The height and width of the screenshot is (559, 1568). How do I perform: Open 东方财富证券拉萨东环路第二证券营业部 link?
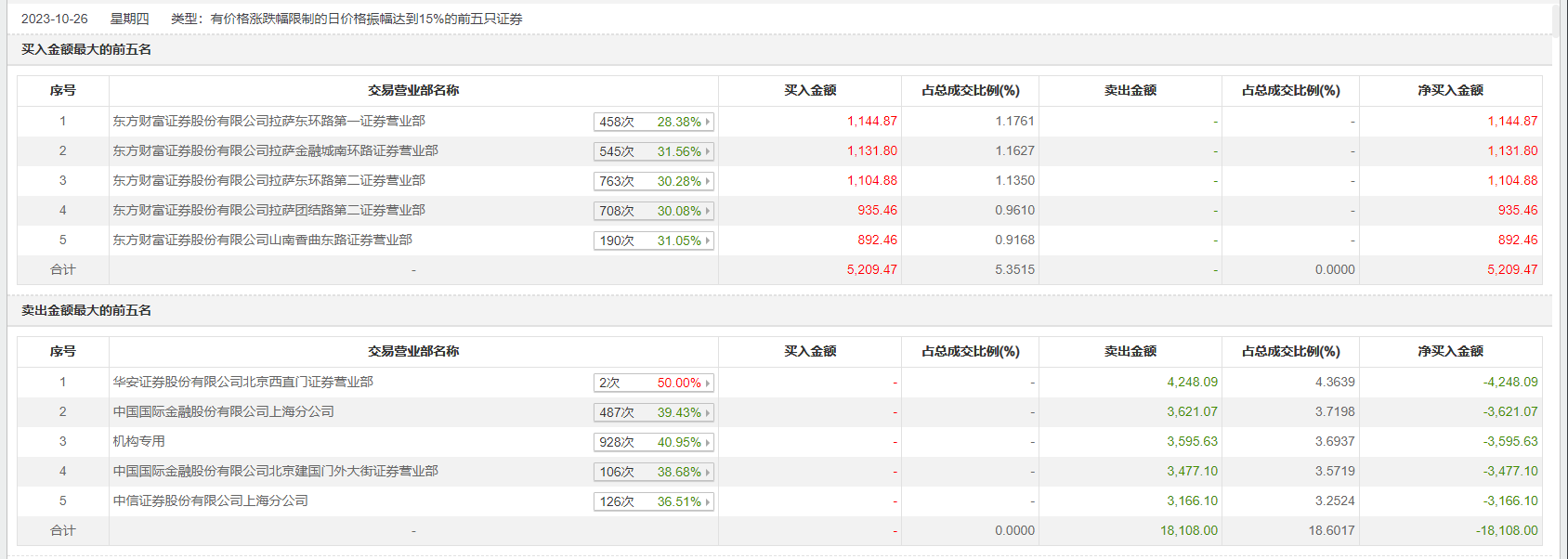coord(269,180)
